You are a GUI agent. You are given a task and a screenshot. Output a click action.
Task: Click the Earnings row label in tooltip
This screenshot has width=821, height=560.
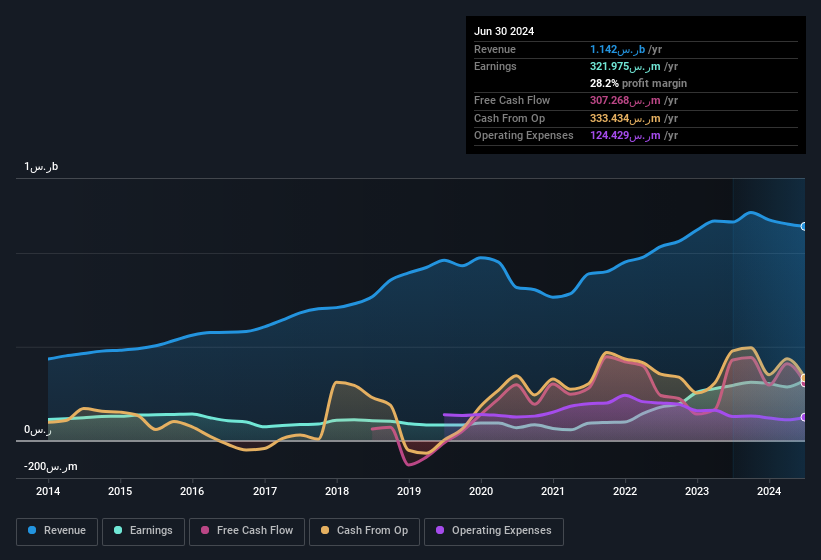(x=495, y=66)
